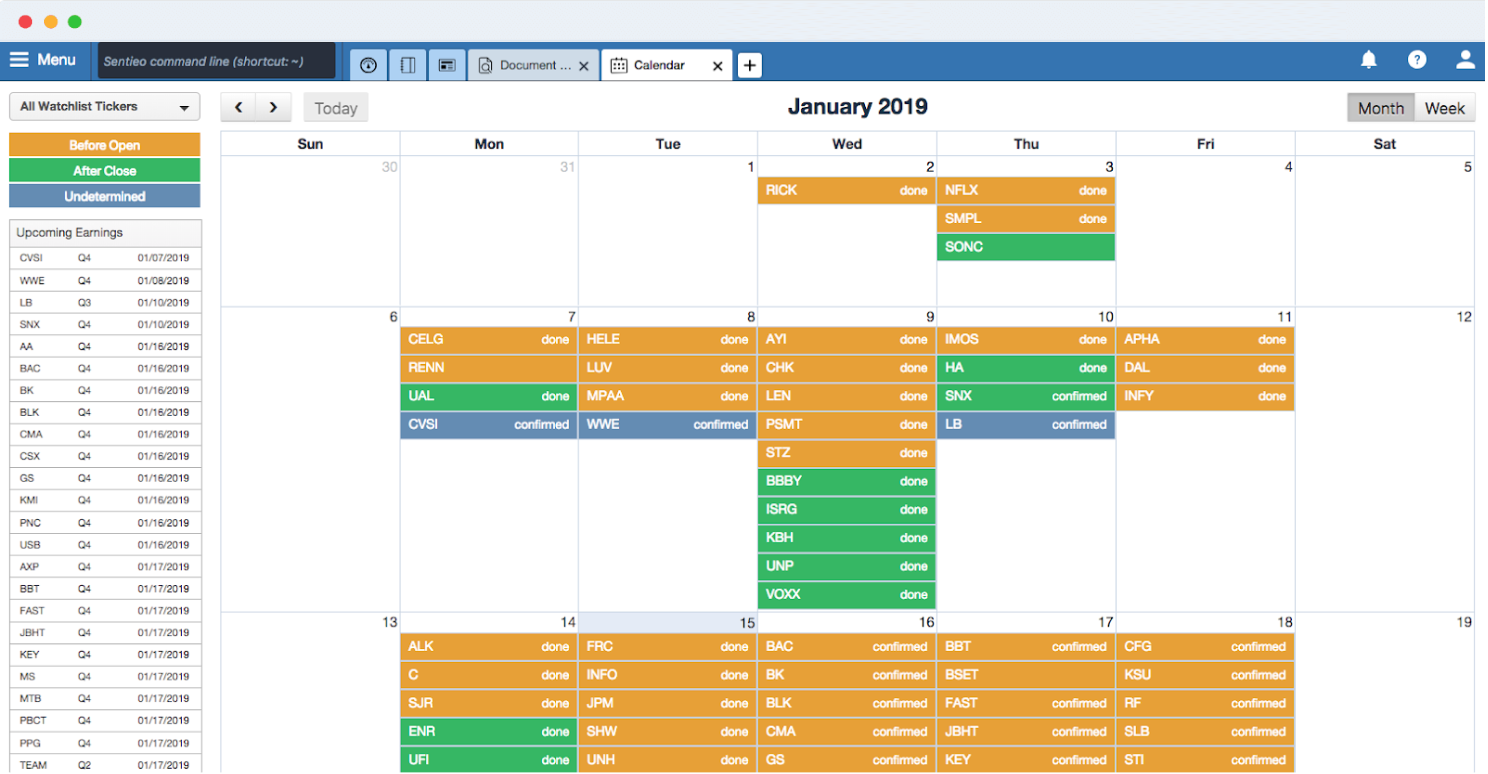Screen dimensions: 1488x774
Task: Toggle the Undetermined filter
Action: (x=104, y=196)
